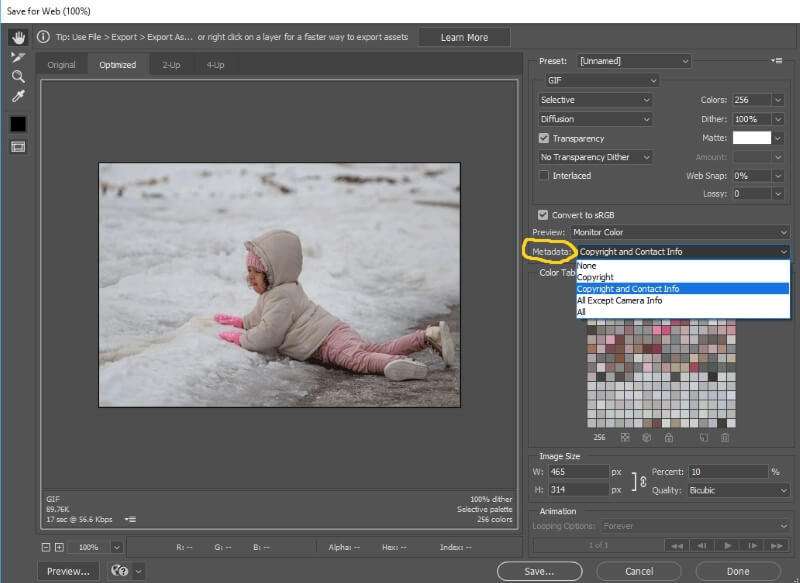
Task: Choose All Except Camera Info option
Action: 619,300
